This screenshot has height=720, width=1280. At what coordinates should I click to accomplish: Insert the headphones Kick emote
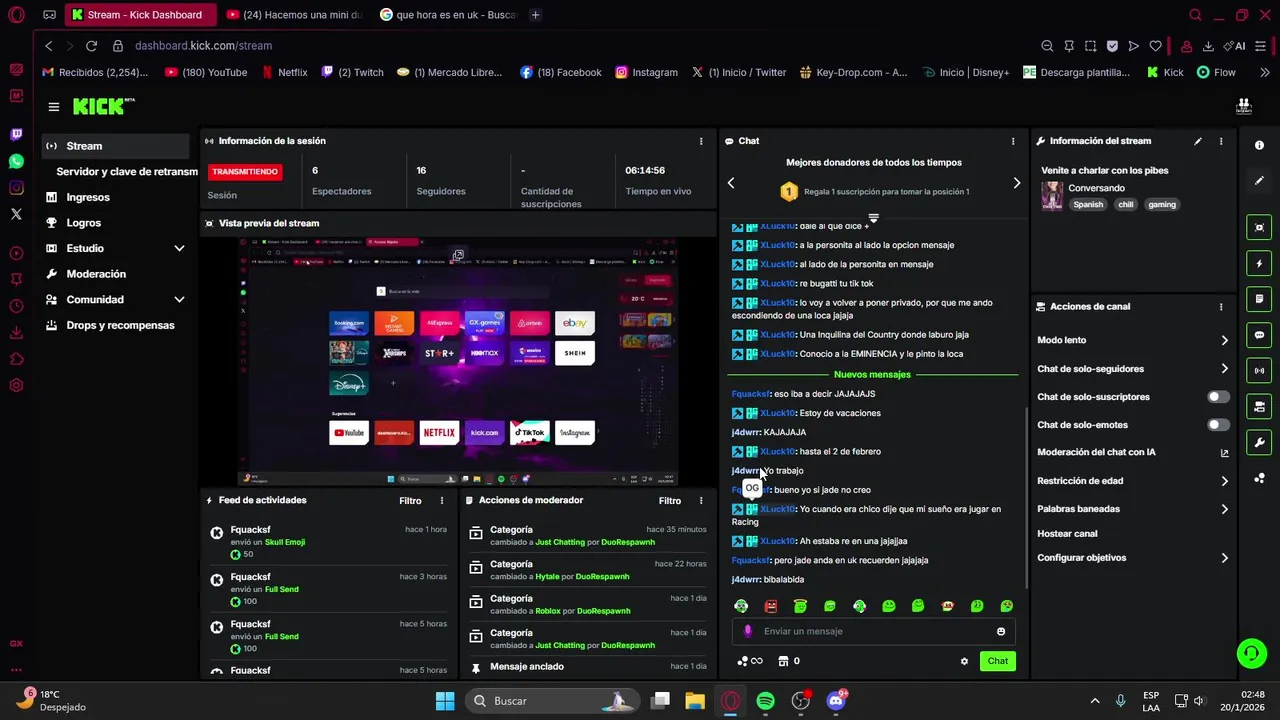741,606
